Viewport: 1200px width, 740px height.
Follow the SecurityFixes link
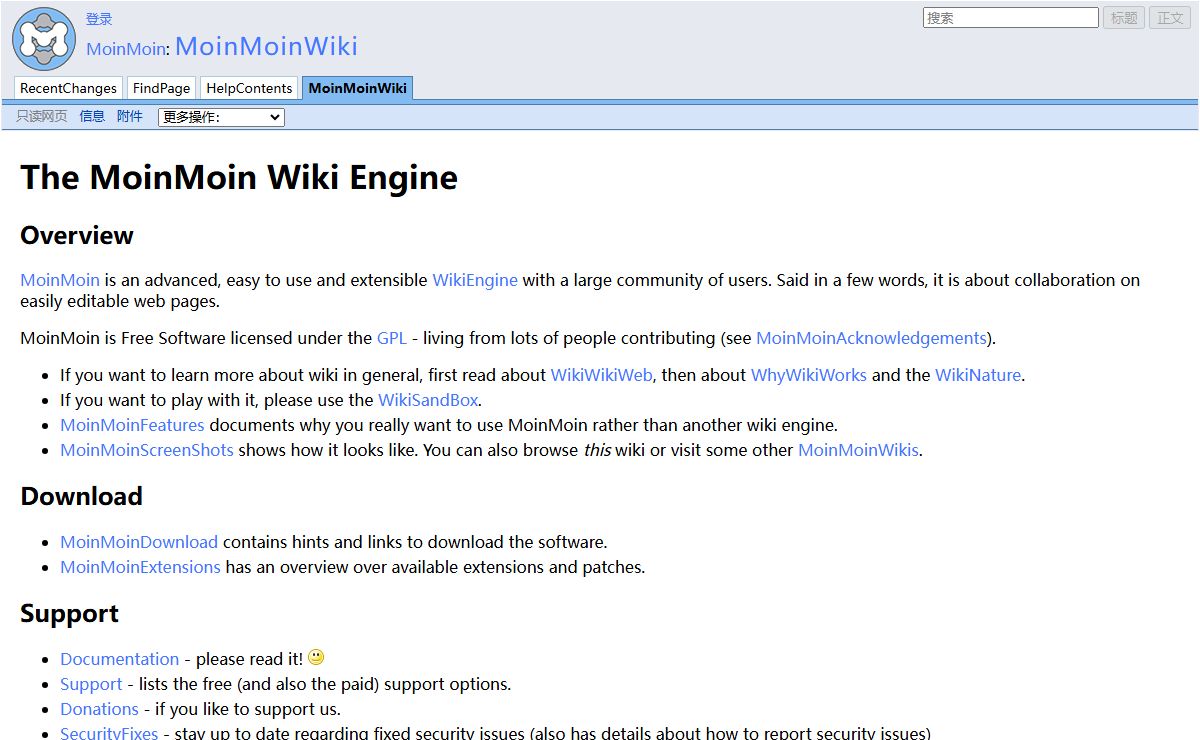pos(109,733)
